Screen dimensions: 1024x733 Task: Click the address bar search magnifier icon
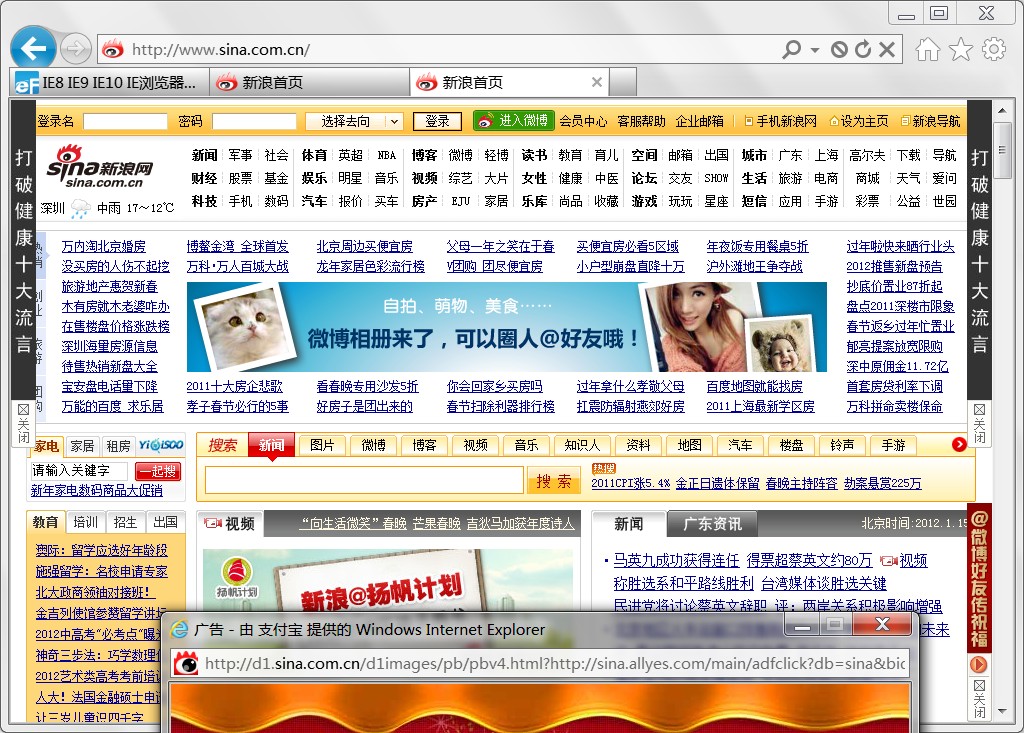pyautogui.click(x=792, y=49)
